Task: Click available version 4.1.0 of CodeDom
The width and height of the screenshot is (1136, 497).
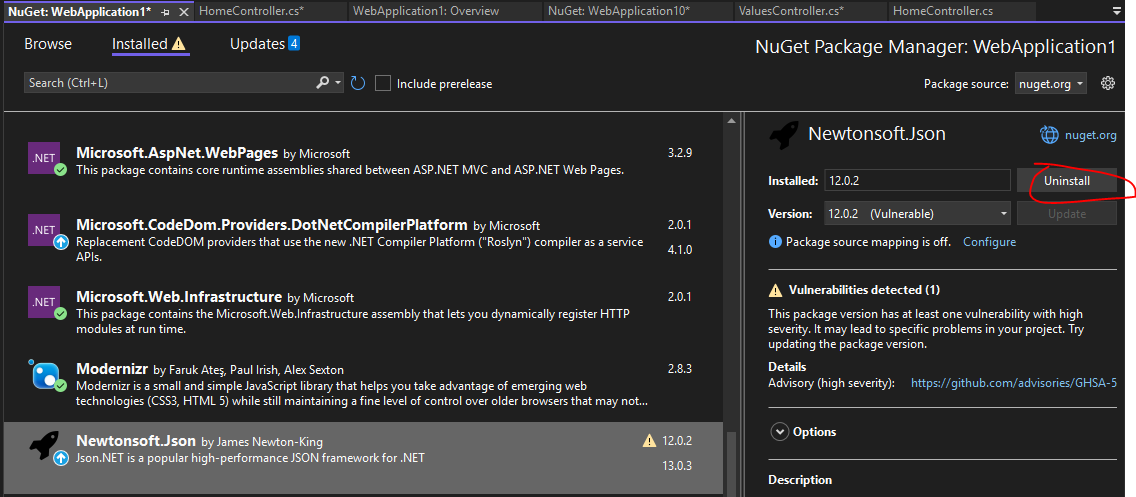Action: (x=680, y=249)
